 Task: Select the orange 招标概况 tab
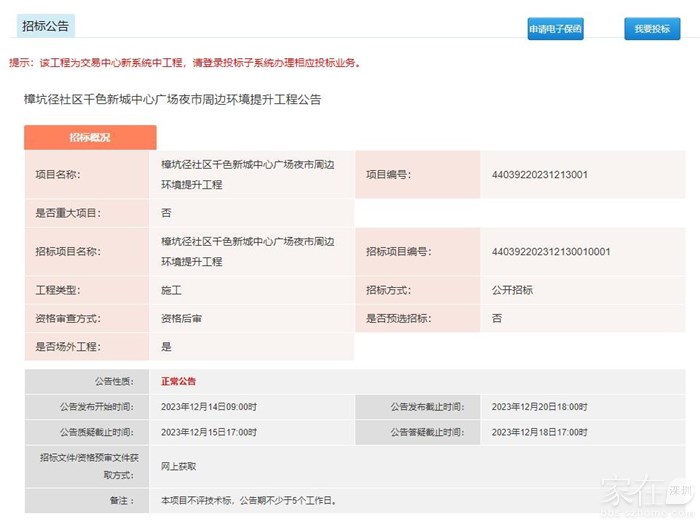click(90, 137)
